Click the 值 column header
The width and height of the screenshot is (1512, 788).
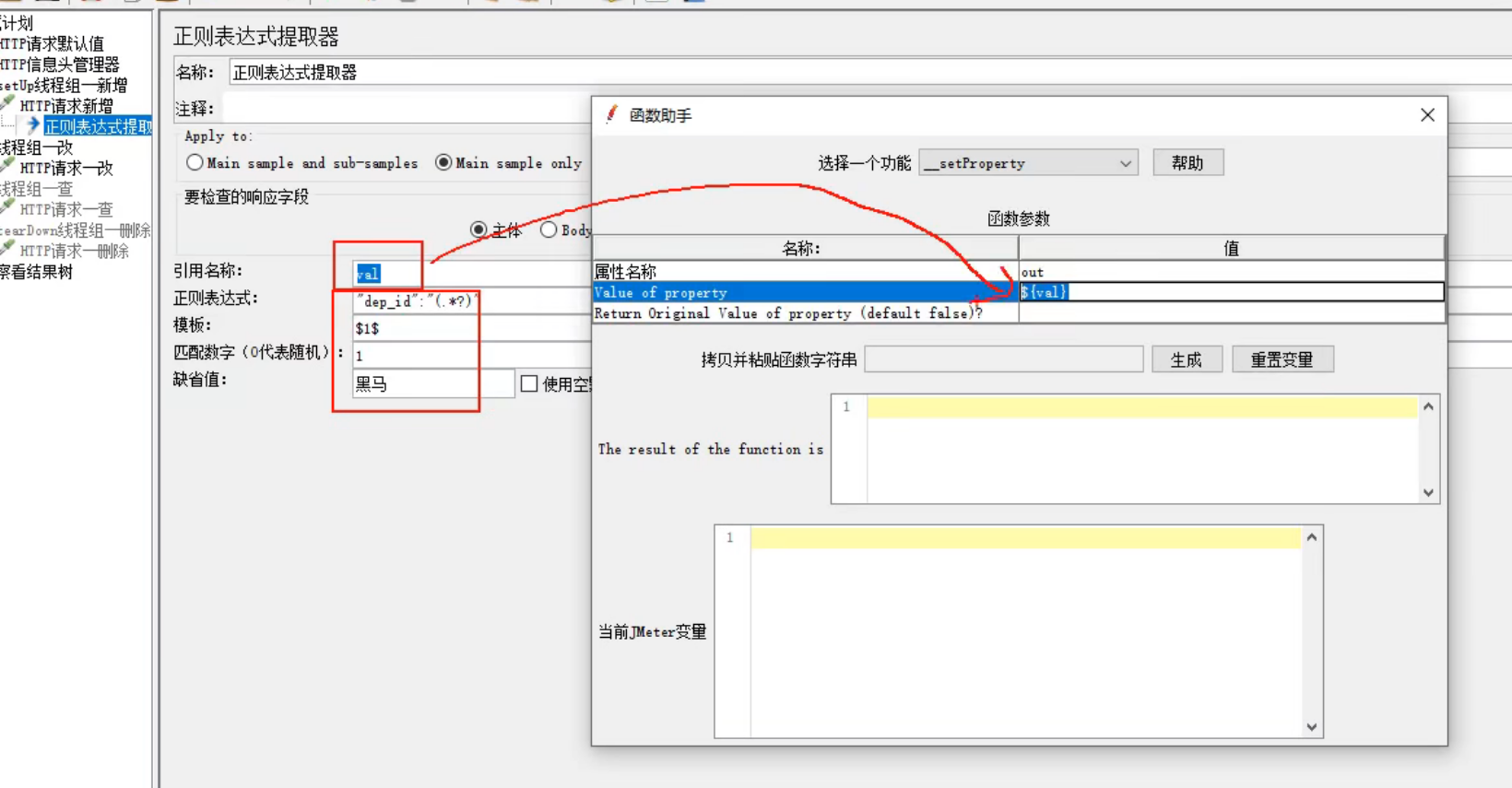(x=1231, y=248)
